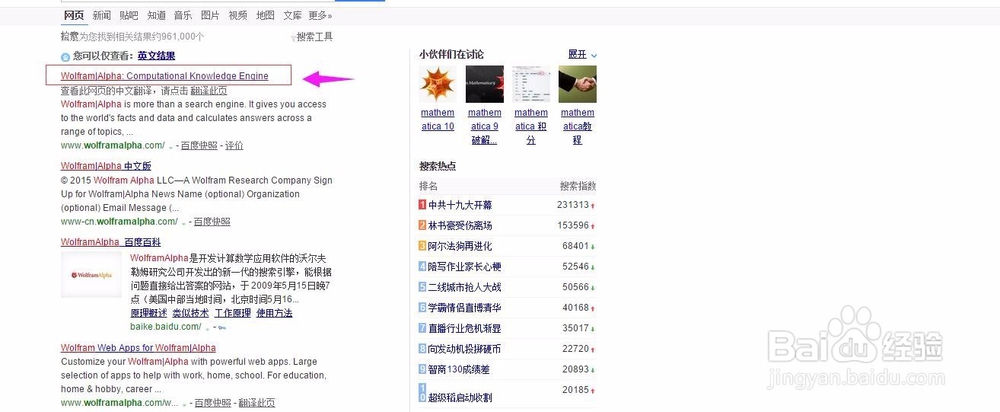
Task: Open hot search 阿尔法狗再进化
Action: click(460, 246)
